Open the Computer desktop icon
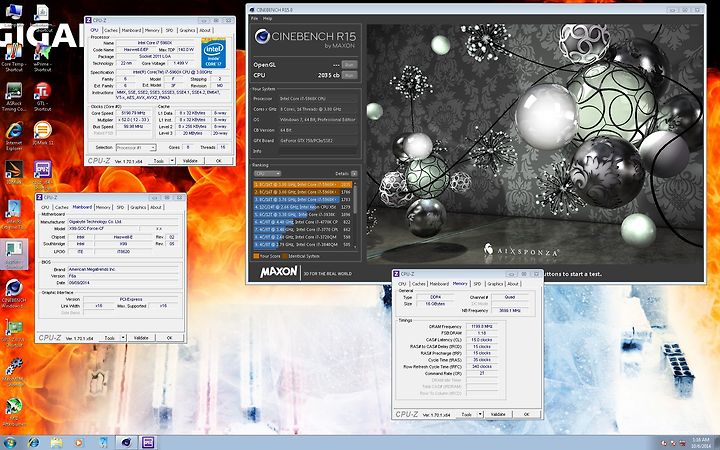Viewport: 720px width, 450px height. [x=14, y=14]
